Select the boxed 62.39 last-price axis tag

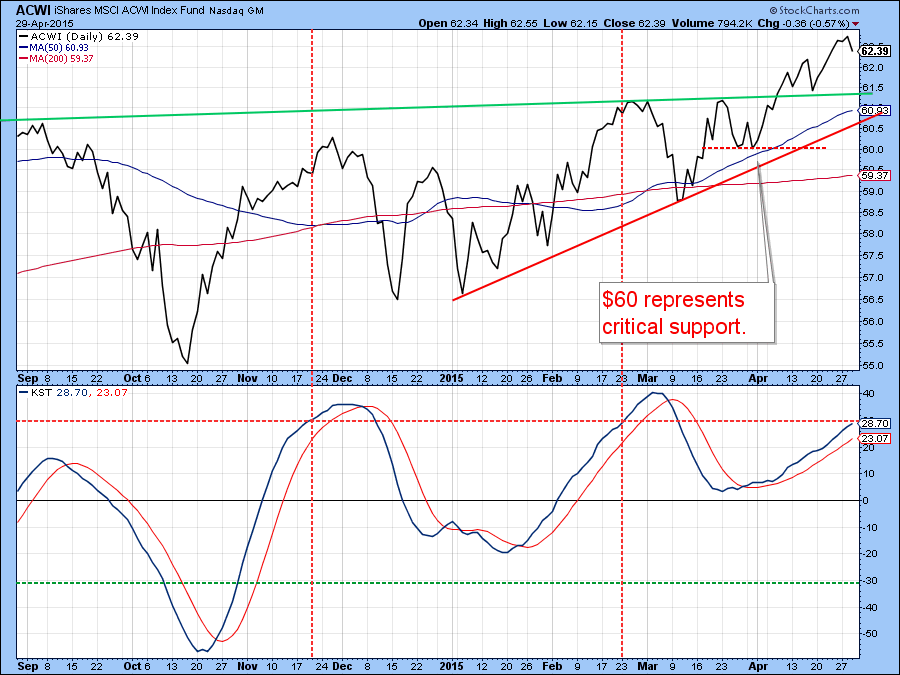[x=875, y=51]
